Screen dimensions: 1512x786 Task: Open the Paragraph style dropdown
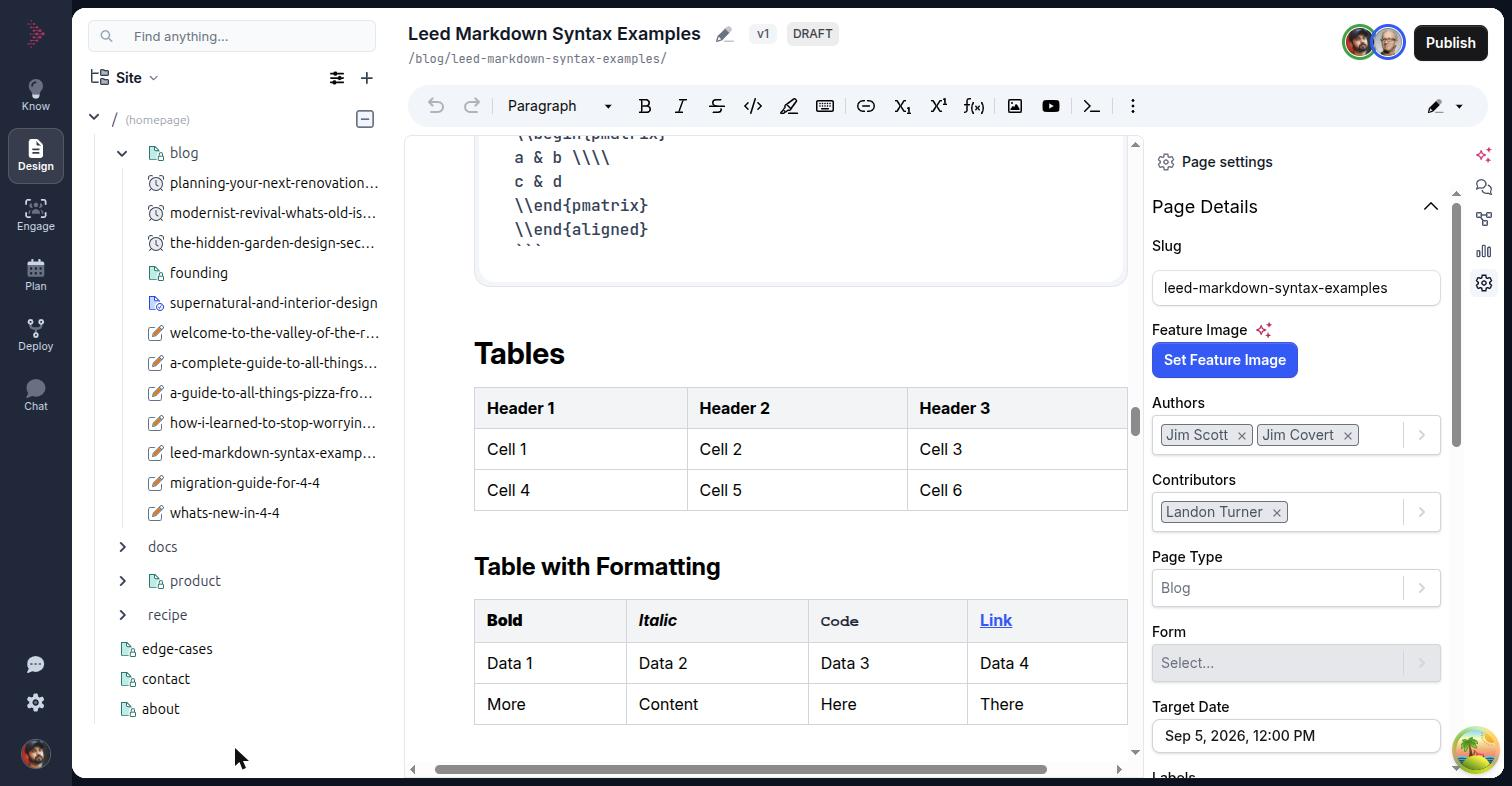(x=559, y=106)
